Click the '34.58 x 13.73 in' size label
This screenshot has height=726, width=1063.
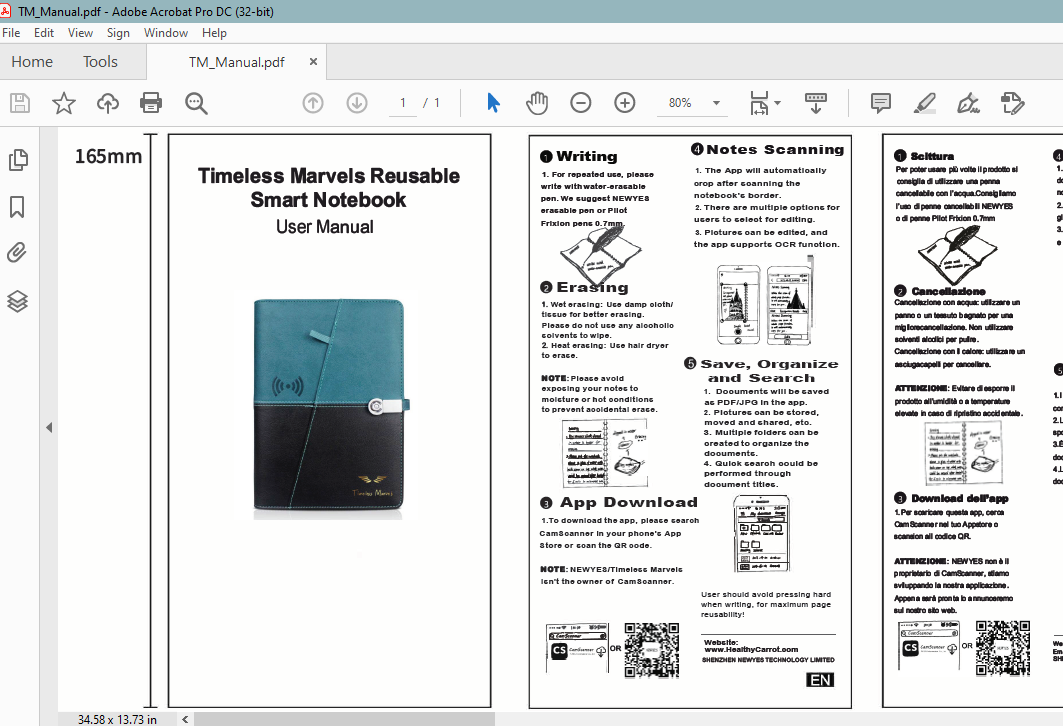(117, 719)
